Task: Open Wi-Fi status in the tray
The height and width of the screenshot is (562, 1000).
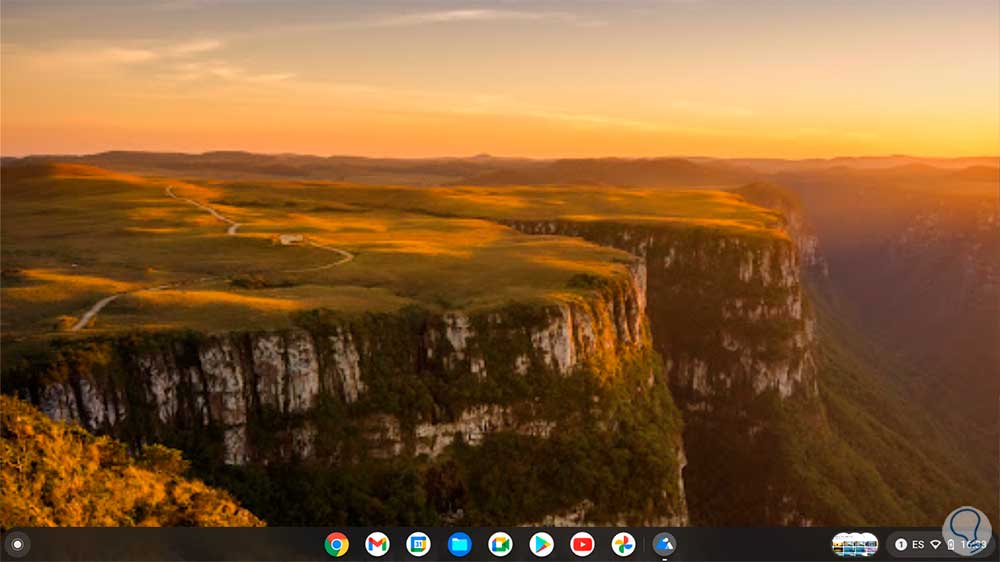Action: (936, 544)
